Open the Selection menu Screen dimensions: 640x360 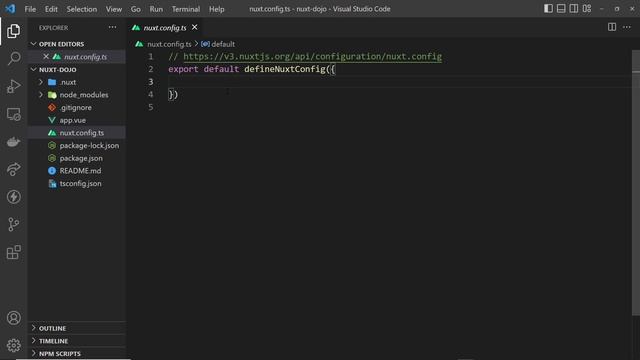point(82,9)
